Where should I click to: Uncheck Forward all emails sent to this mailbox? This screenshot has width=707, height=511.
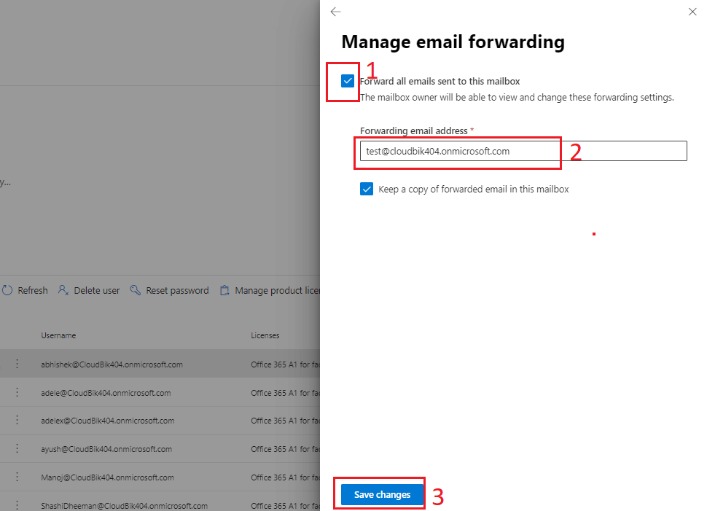(x=347, y=81)
